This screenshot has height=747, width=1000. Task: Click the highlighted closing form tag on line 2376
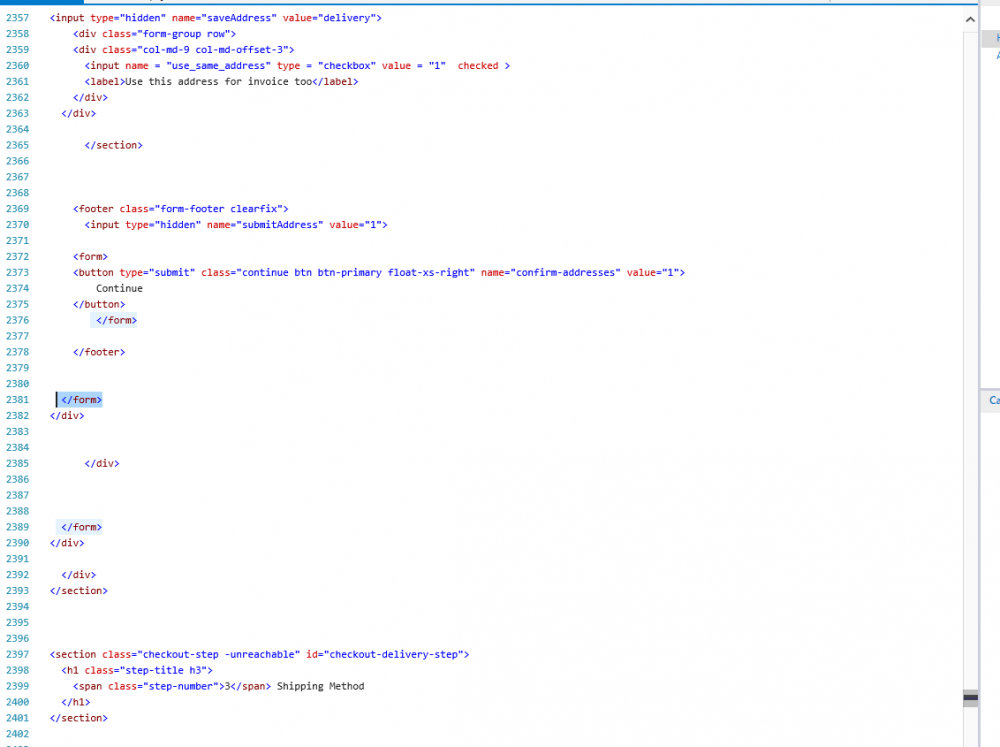pos(116,320)
